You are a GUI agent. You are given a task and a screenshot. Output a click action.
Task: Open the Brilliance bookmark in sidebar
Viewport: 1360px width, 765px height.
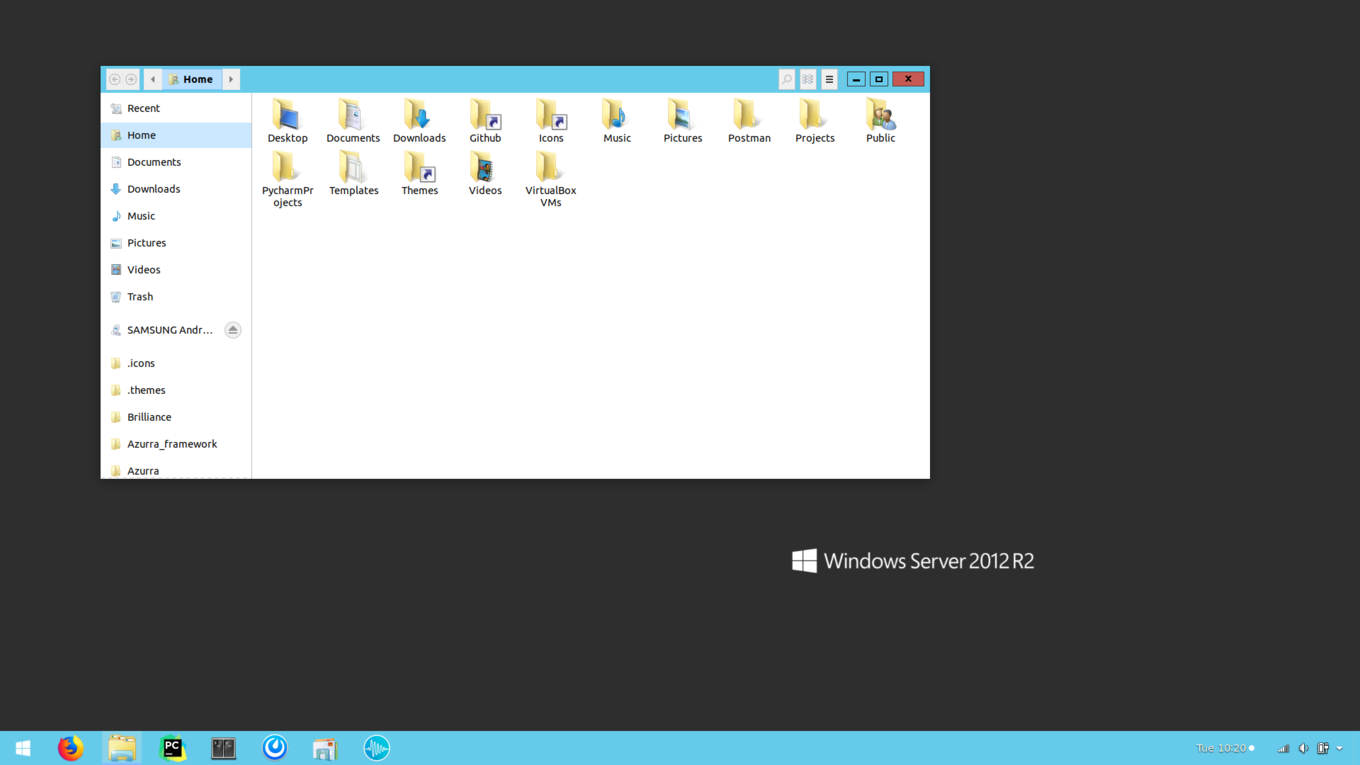click(x=176, y=417)
